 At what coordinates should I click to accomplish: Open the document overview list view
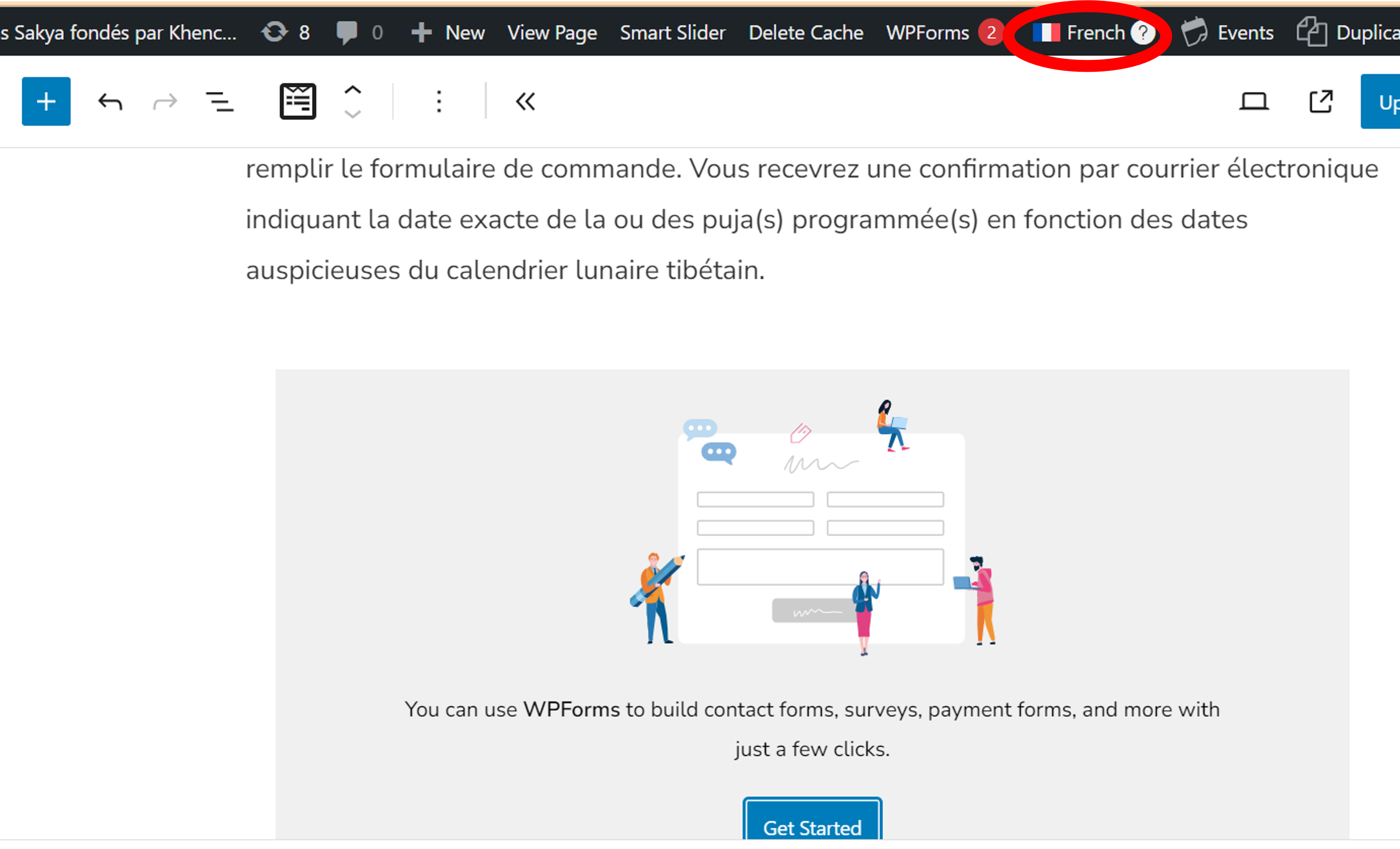click(x=219, y=102)
